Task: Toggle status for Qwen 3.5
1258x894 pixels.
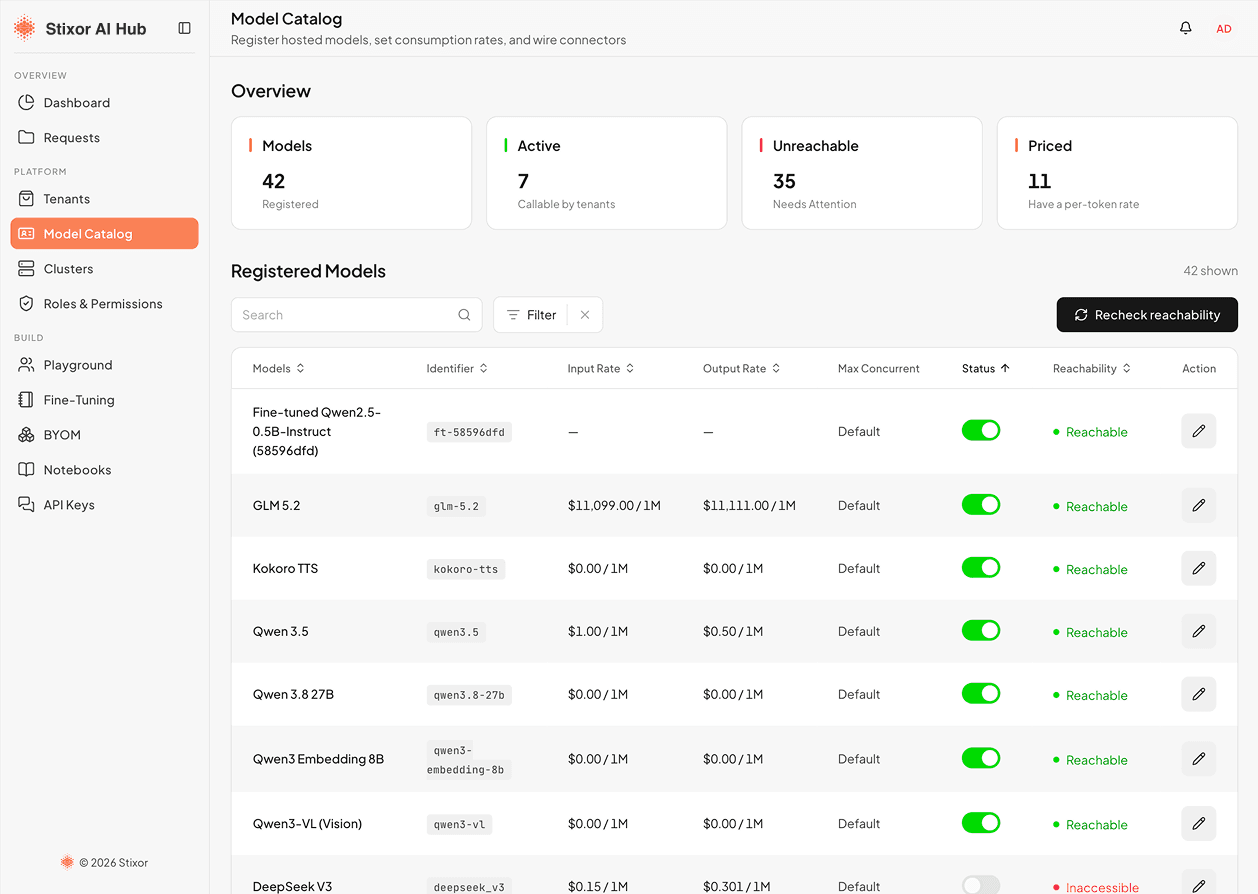Action: (981, 630)
